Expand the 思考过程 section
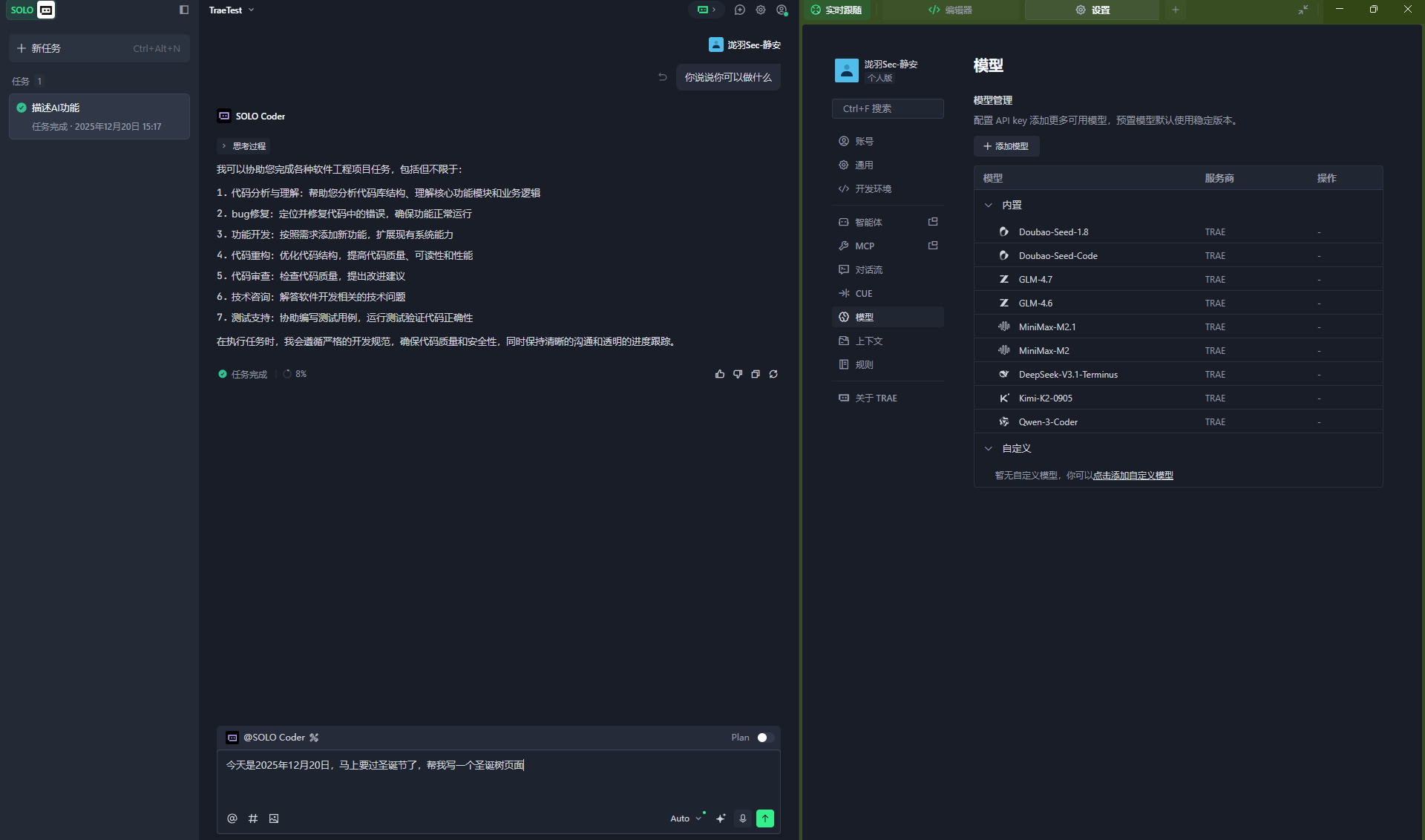The height and width of the screenshot is (840, 1425). (x=243, y=146)
